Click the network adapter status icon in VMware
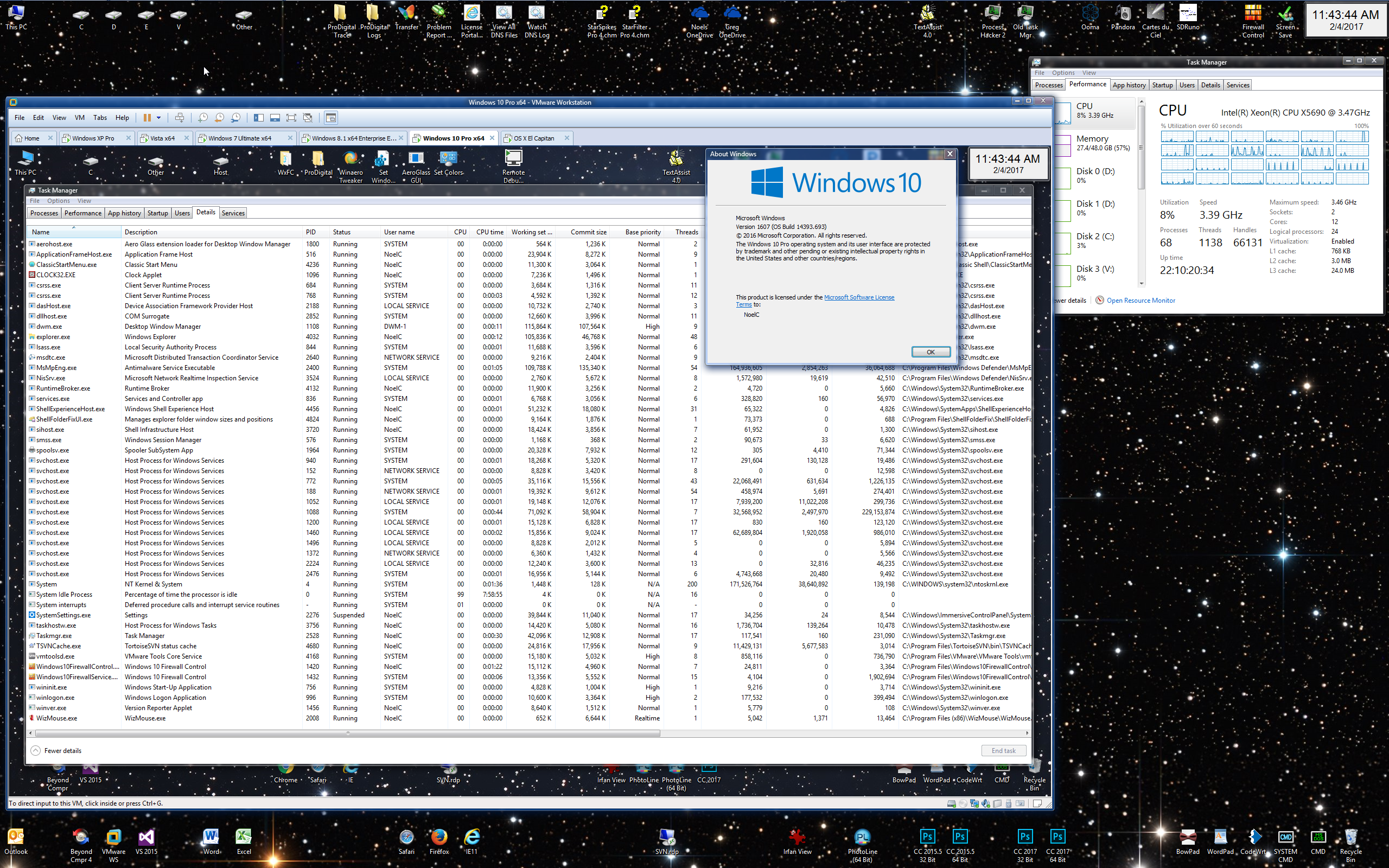The width and height of the screenshot is (1389, 868). 974,803
